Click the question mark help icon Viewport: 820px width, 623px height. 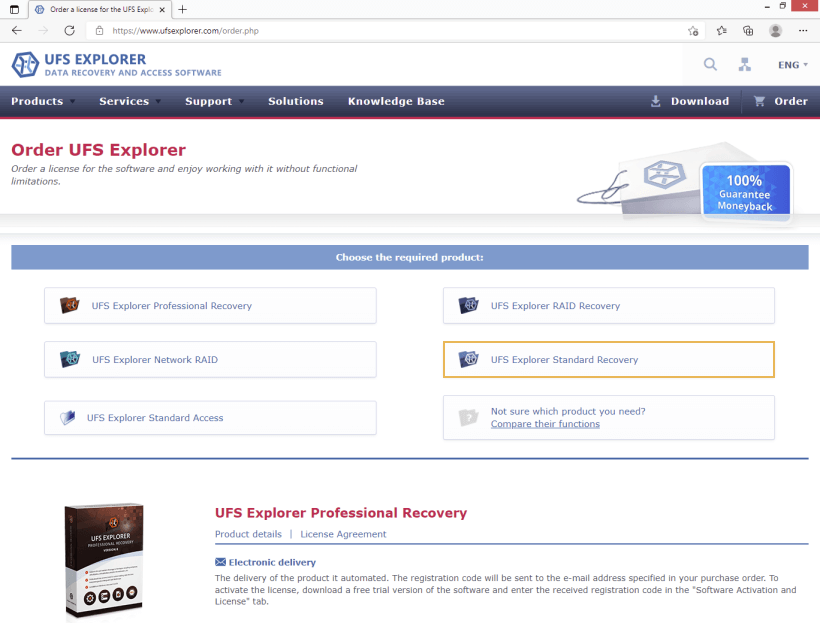pyautogui.click(x=468, y=417)
